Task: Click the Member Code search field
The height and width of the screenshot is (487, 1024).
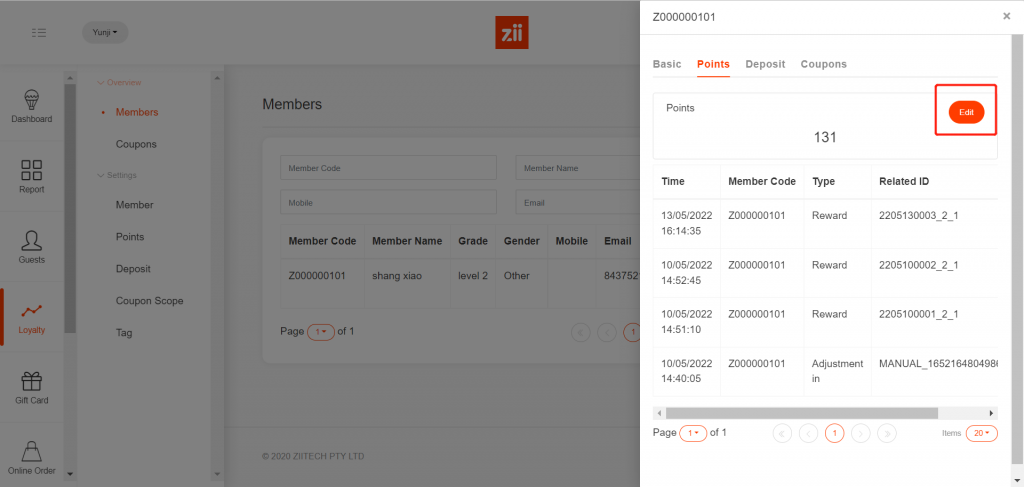Action: (x=388, y=168)
